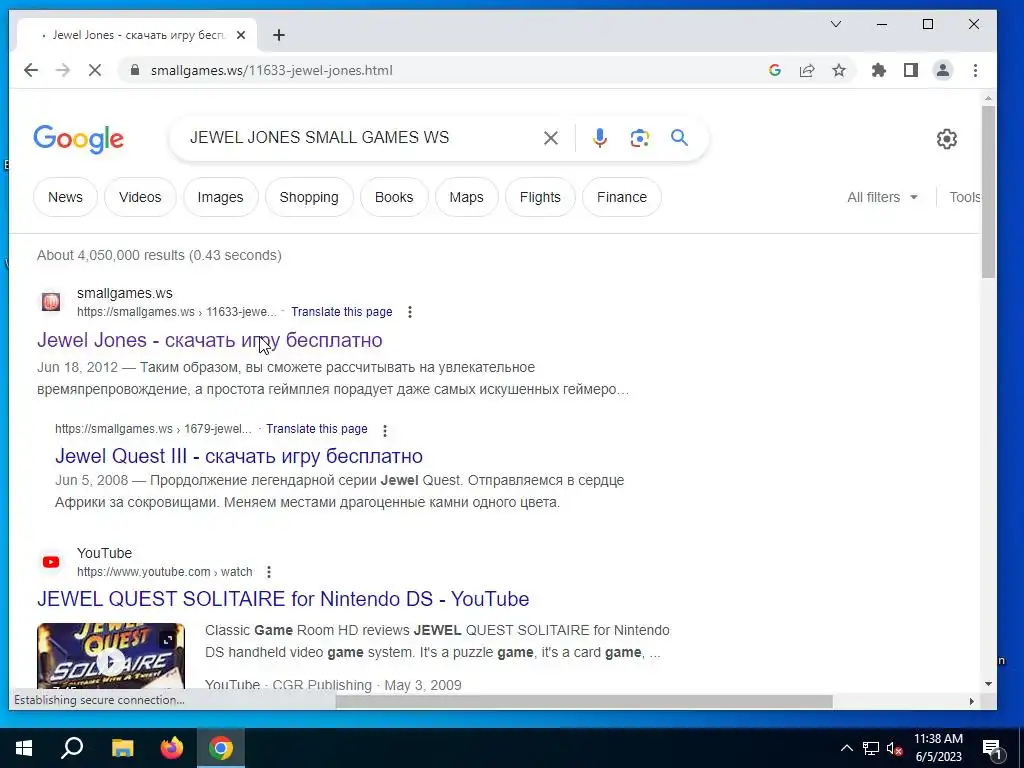The width and height of the screenshot is (1024, 768).
Task: Select the Maps filter tab
Action: (x=466, y=197)
